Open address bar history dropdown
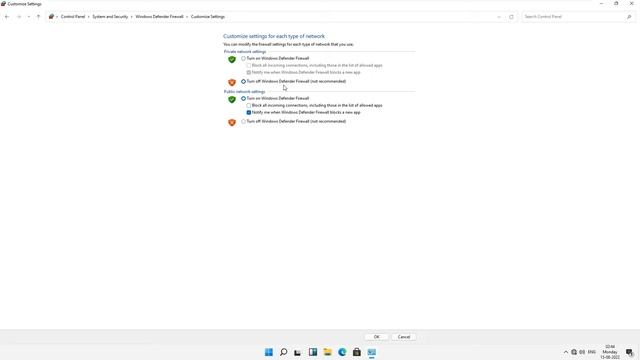Viewport: 640px width, 360px height. [499, 17]
